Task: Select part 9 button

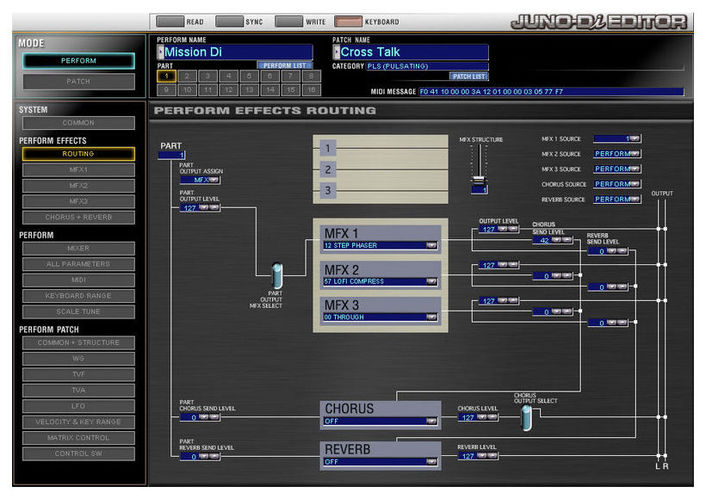Action: click(166, 90)
